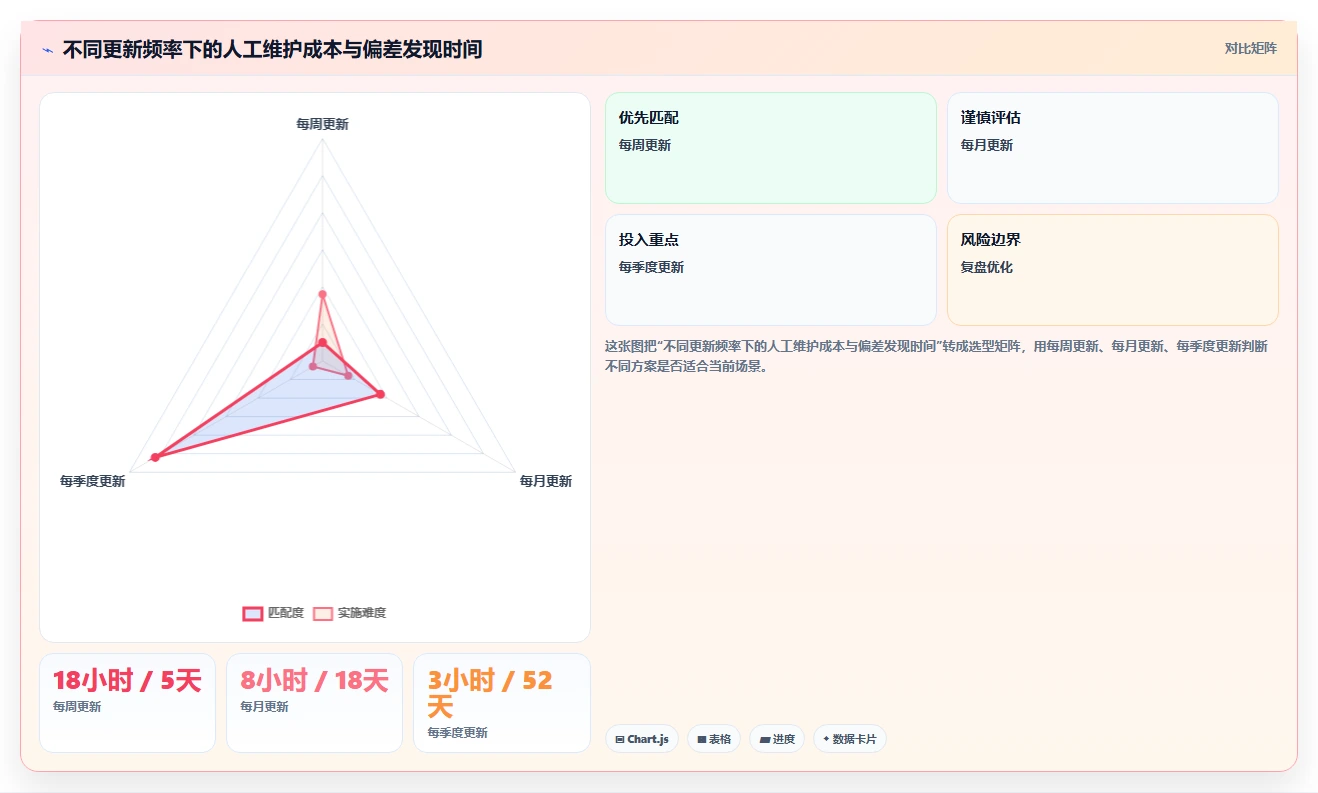Click the 进度 tag
1318x793 pixels.
click(777, 739)
